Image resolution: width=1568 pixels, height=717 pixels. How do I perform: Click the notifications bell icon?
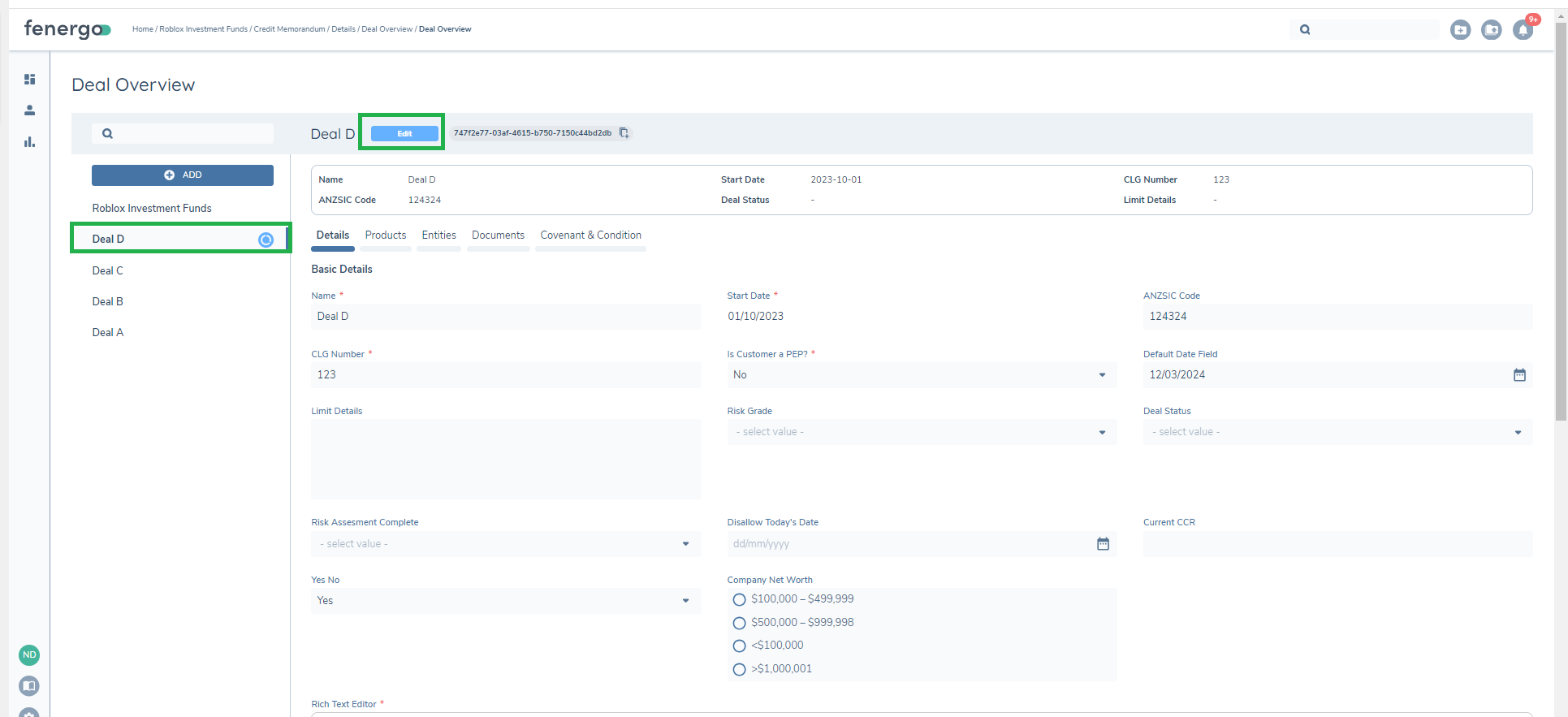[x=1523, y=30]
